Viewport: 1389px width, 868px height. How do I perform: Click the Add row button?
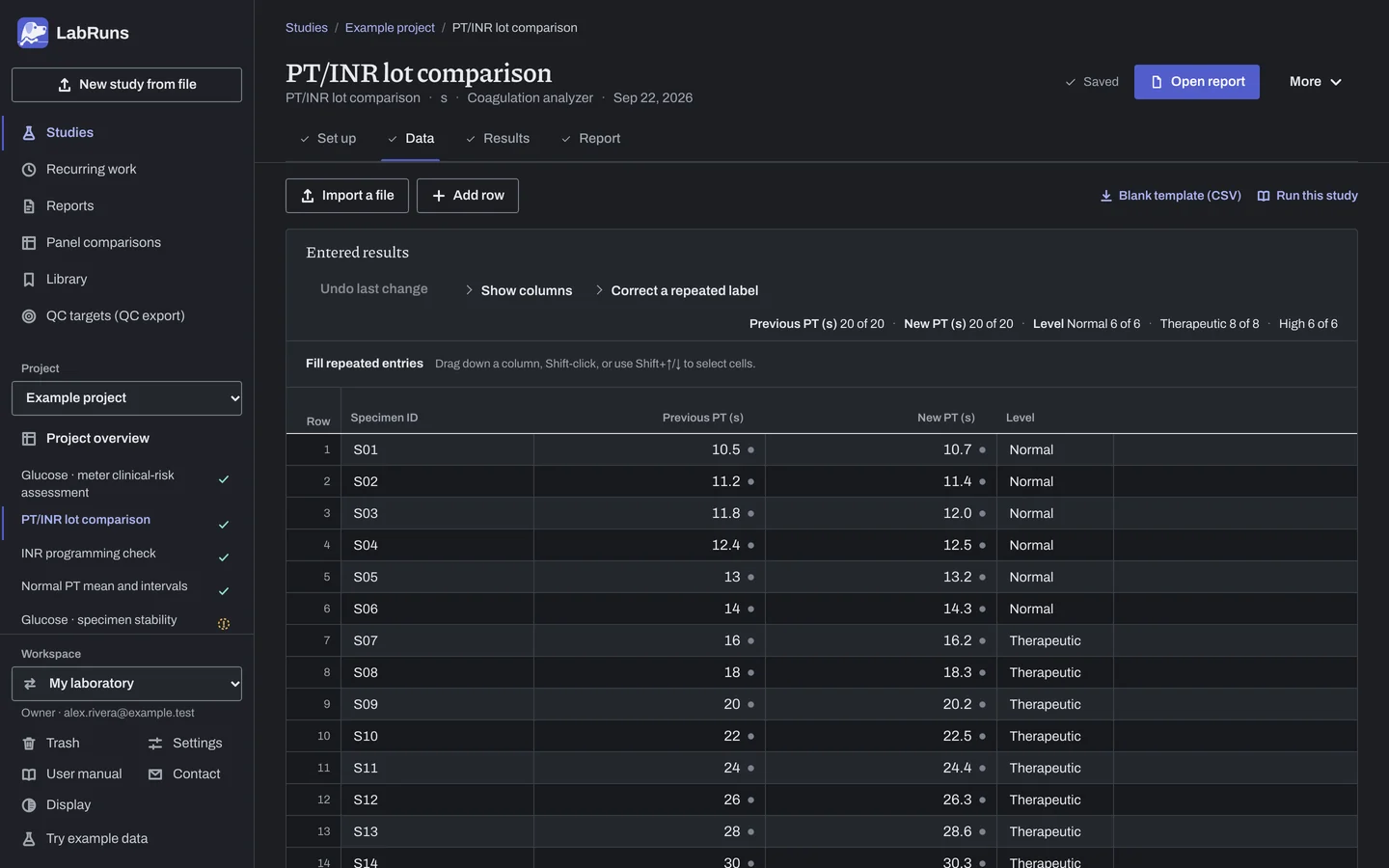click(x=468, y=196)
